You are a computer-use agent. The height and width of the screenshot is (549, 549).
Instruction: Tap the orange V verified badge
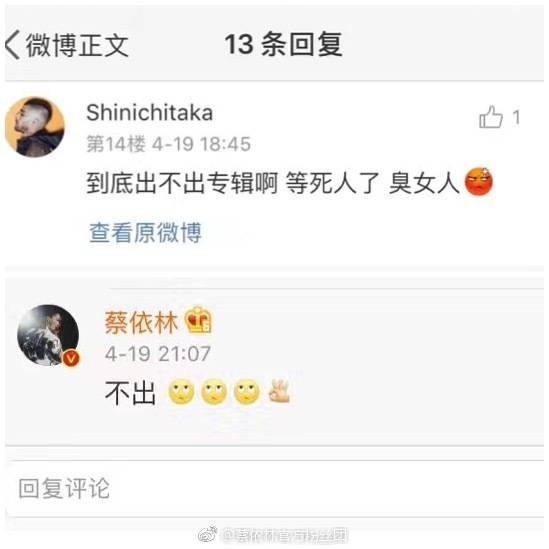tap(71, 358)
